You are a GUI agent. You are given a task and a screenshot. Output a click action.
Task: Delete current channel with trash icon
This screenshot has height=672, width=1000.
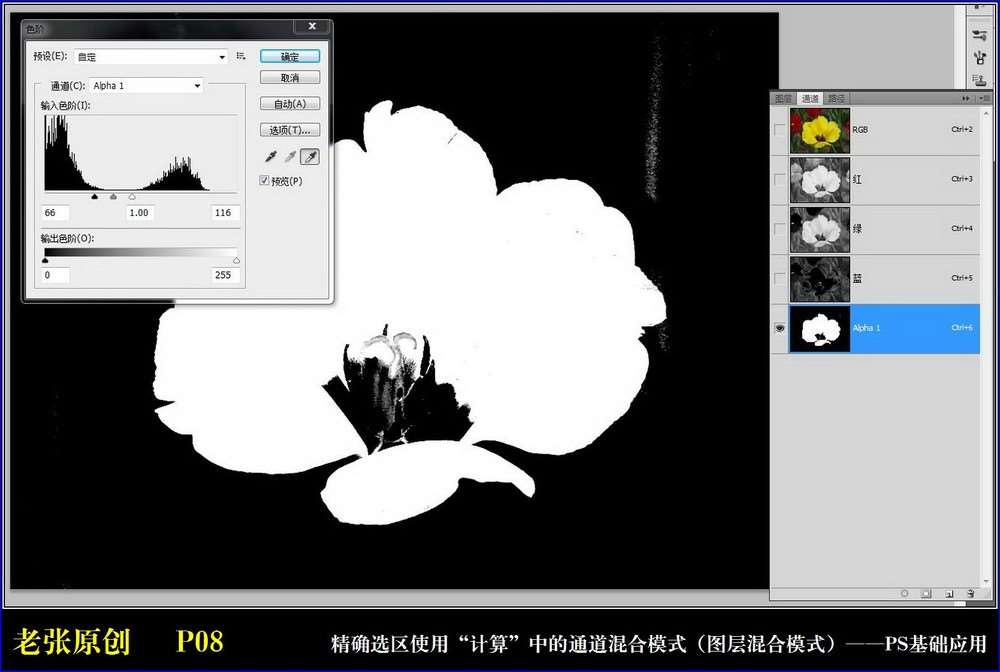[970, 593]
